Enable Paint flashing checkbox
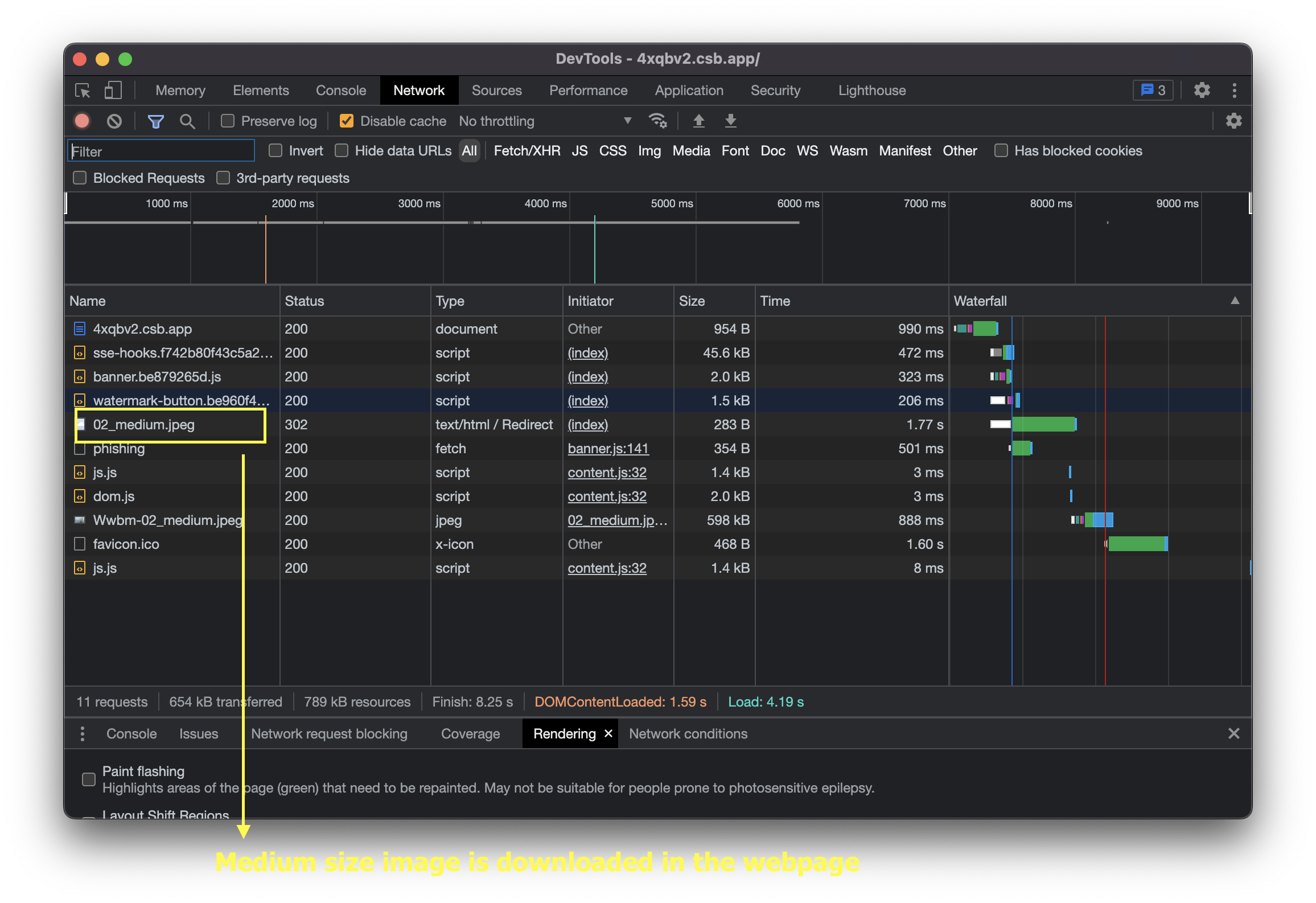 point(89,779)
